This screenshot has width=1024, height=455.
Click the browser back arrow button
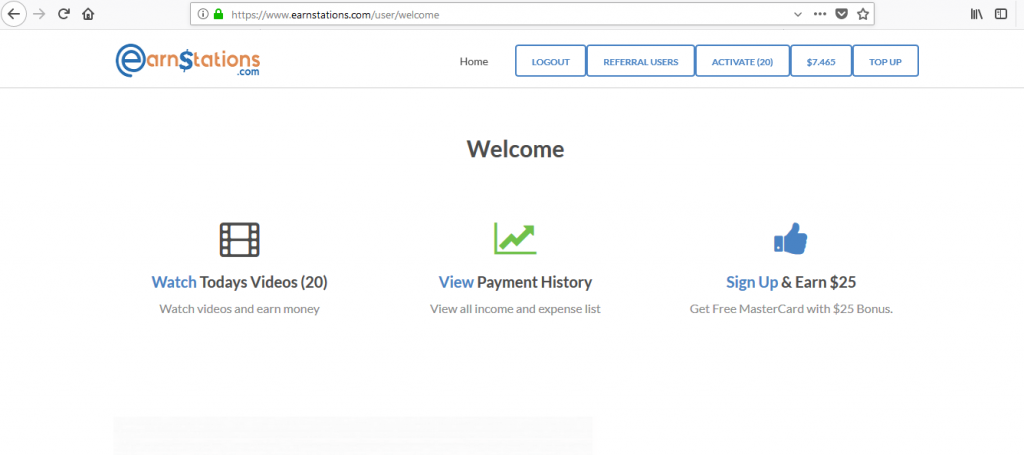pos(15,15)
